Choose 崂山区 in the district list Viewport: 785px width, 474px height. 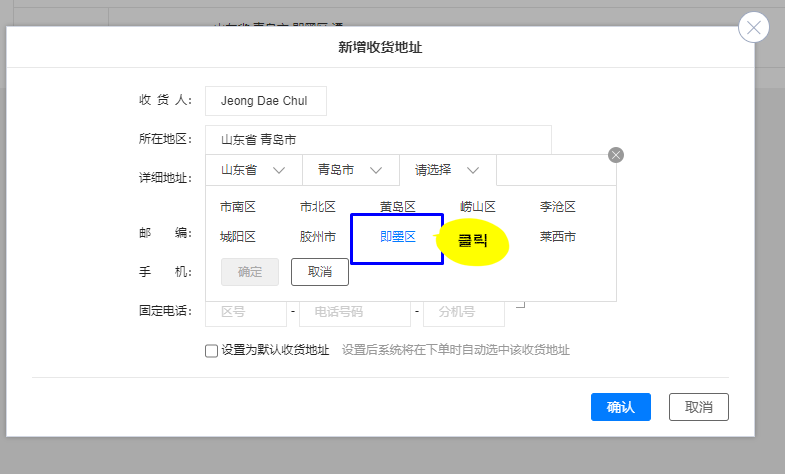tap(478, 207)
